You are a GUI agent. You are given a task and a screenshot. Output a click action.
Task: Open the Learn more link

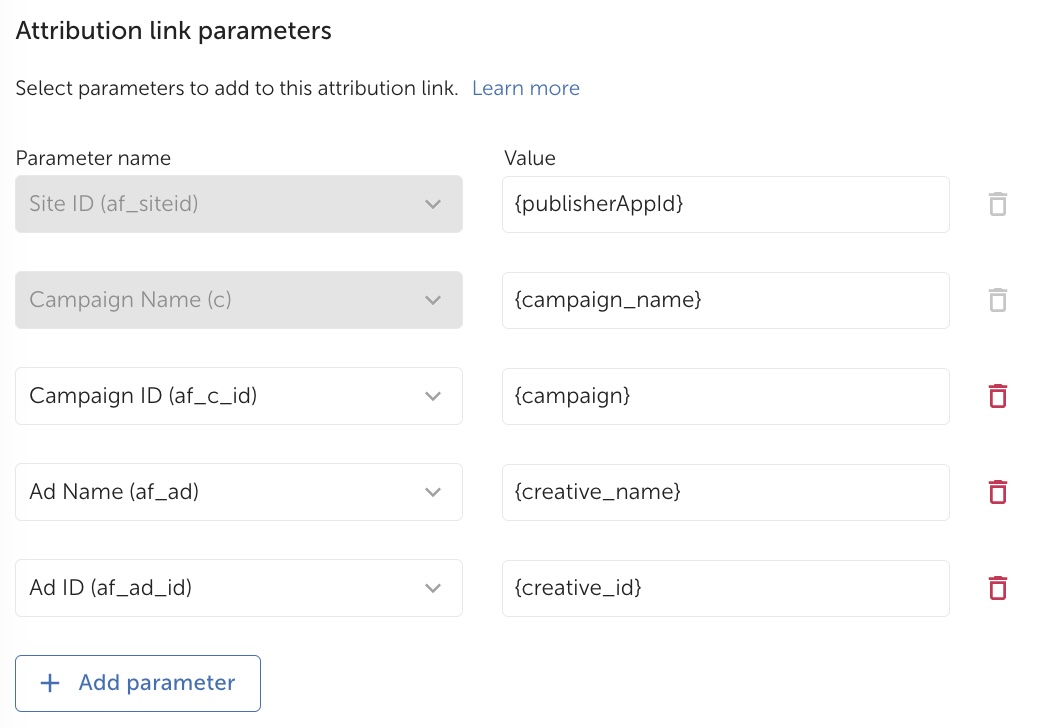pos(525,88)
